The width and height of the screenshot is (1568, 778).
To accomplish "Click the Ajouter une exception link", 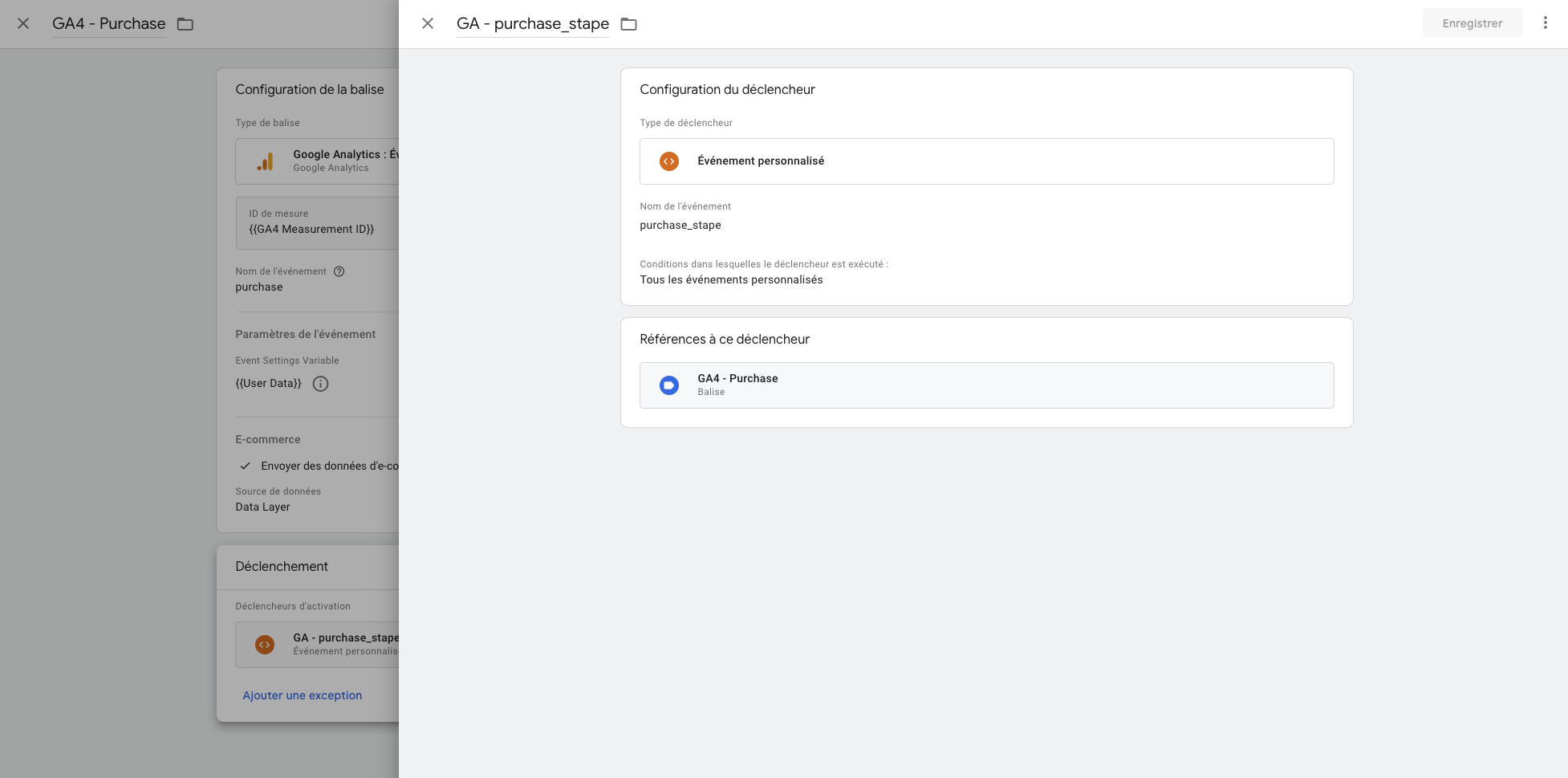I will pyautogui.click(x=303, y=695).
